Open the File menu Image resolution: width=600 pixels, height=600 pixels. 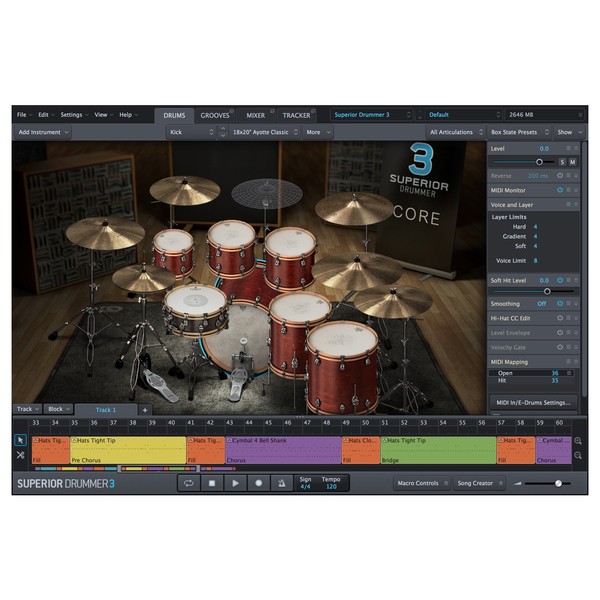[x=24, y=115]
